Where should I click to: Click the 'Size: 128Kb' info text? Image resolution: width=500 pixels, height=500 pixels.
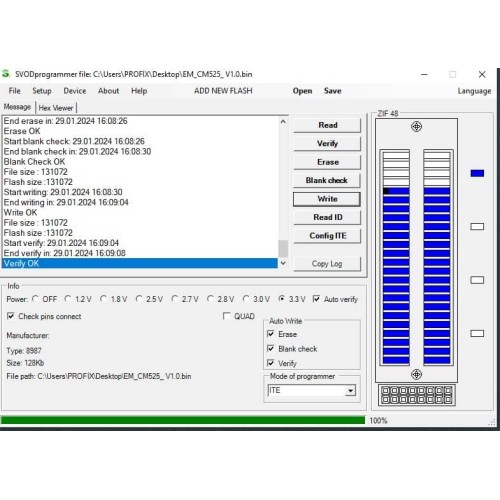25,363
